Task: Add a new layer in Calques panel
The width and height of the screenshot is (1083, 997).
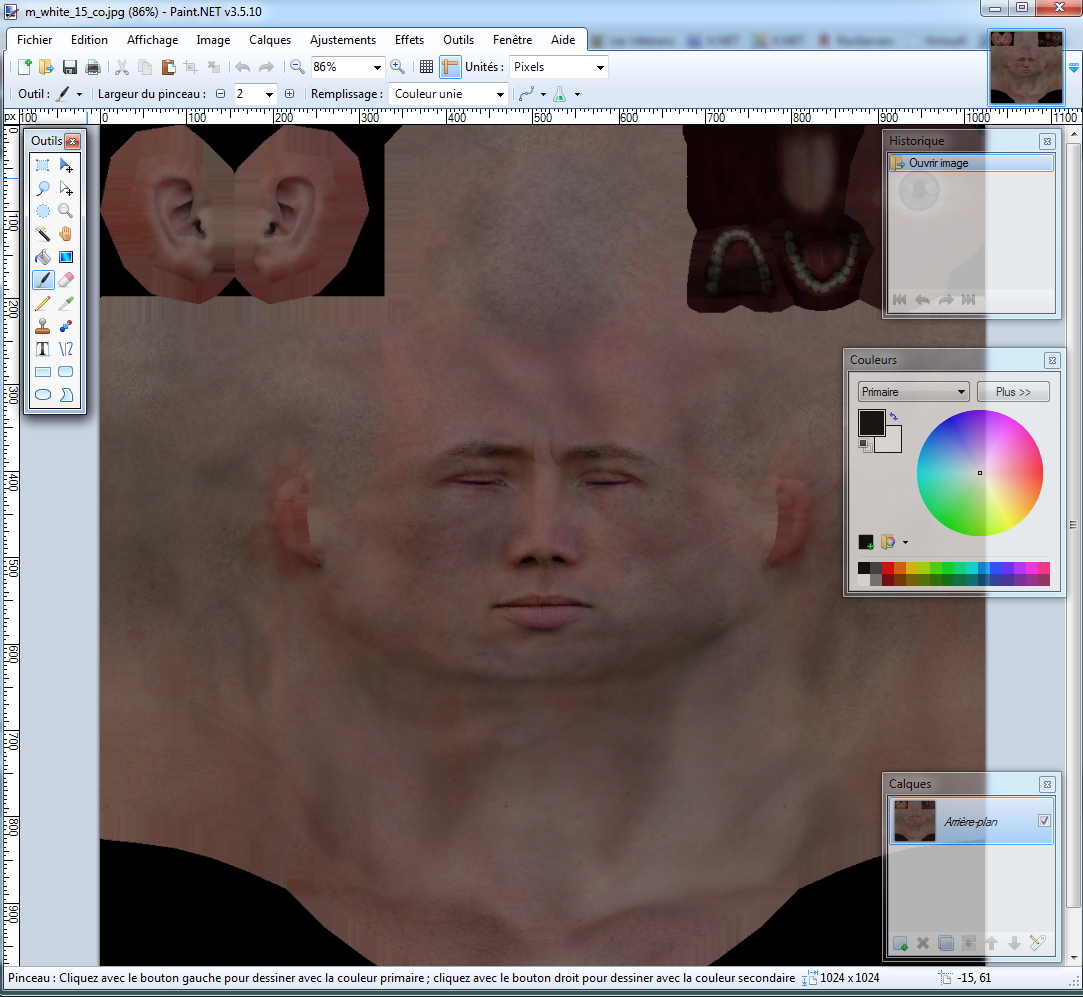Action: coord(900,943)
